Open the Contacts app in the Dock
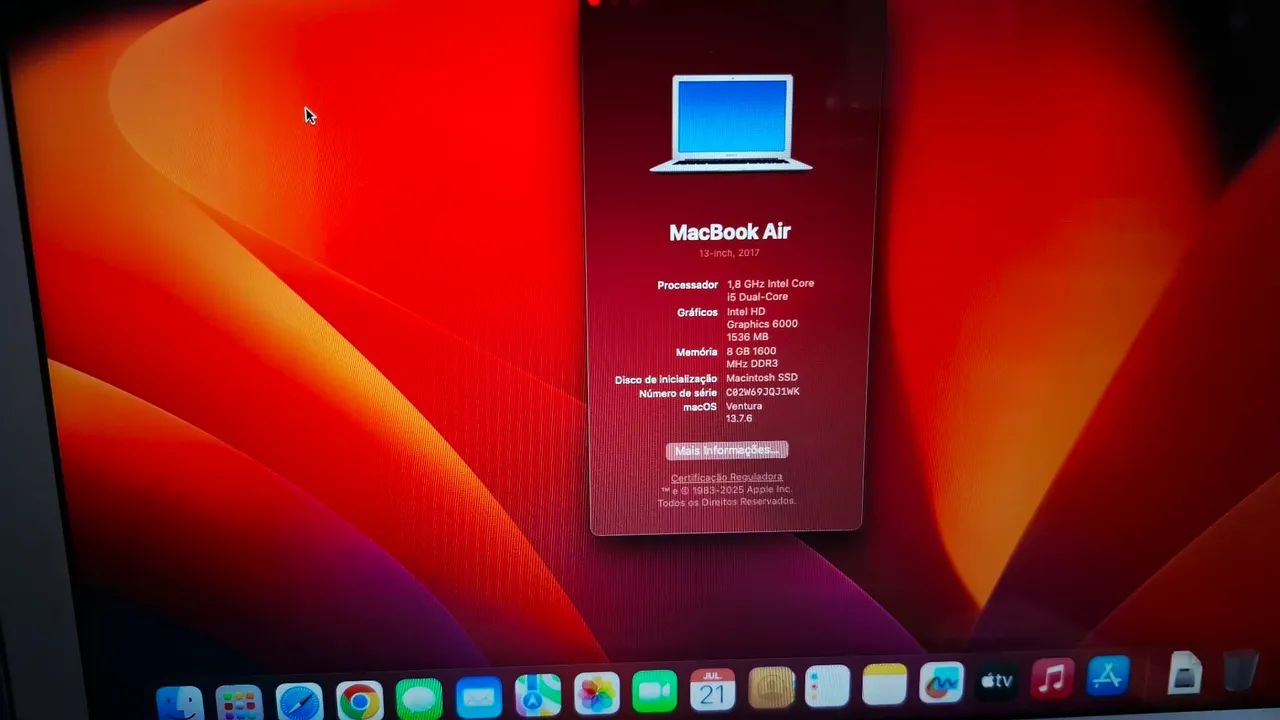This screenshot has height=720, width=1280. [771, 688]
